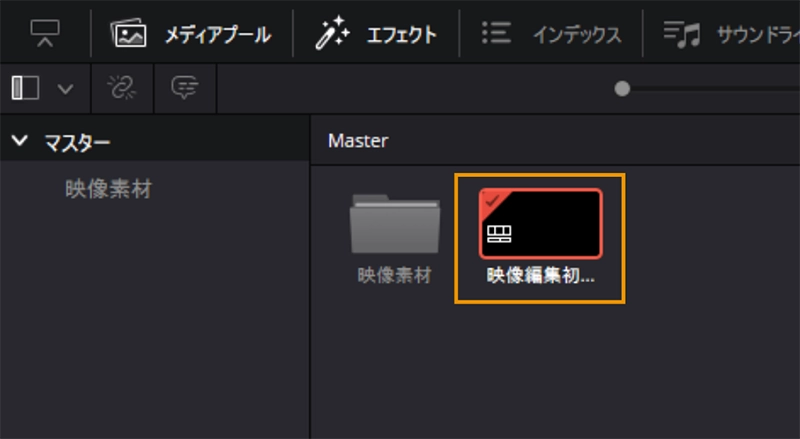Screen dimensions: 800x439
Task: Open the メディアプール panel
Action: point(191,34)
